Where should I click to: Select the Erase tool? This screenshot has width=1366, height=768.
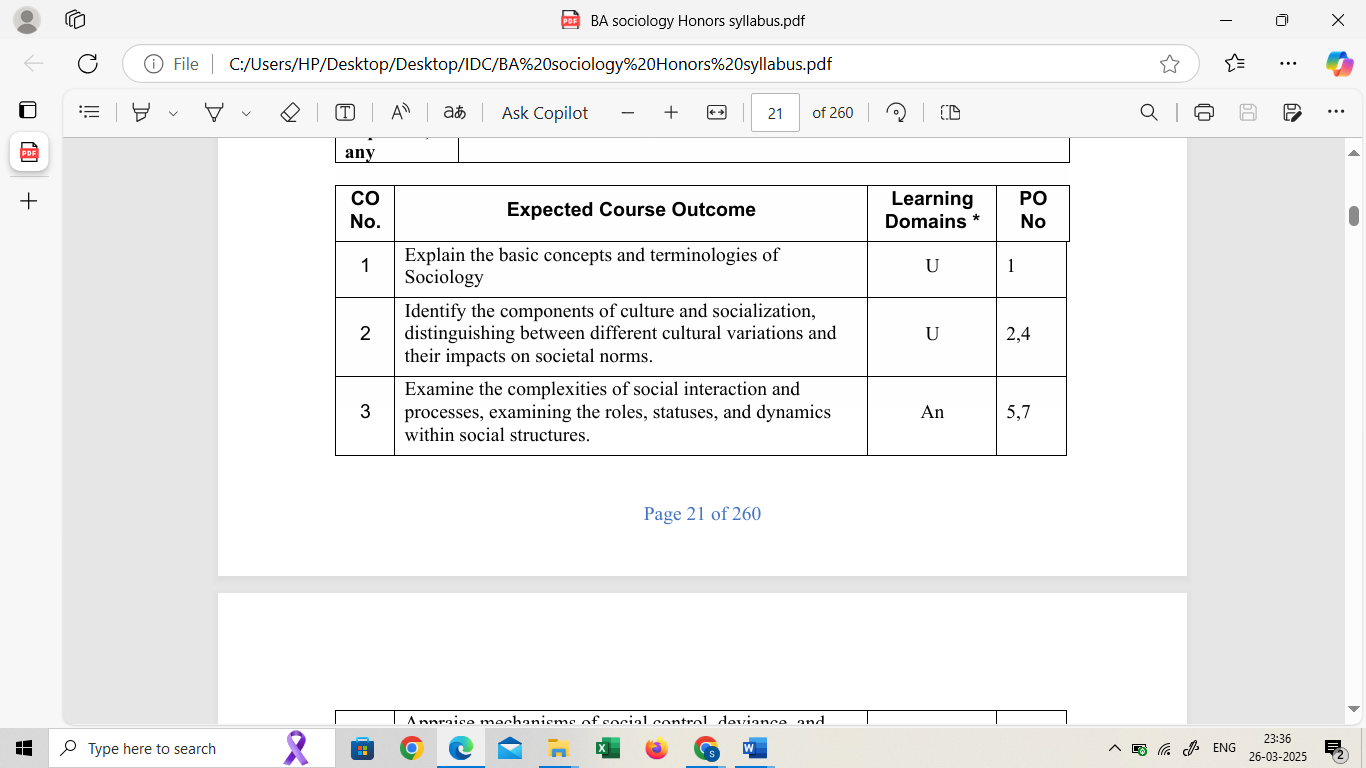pyautogui.click(x=290, y=113)
